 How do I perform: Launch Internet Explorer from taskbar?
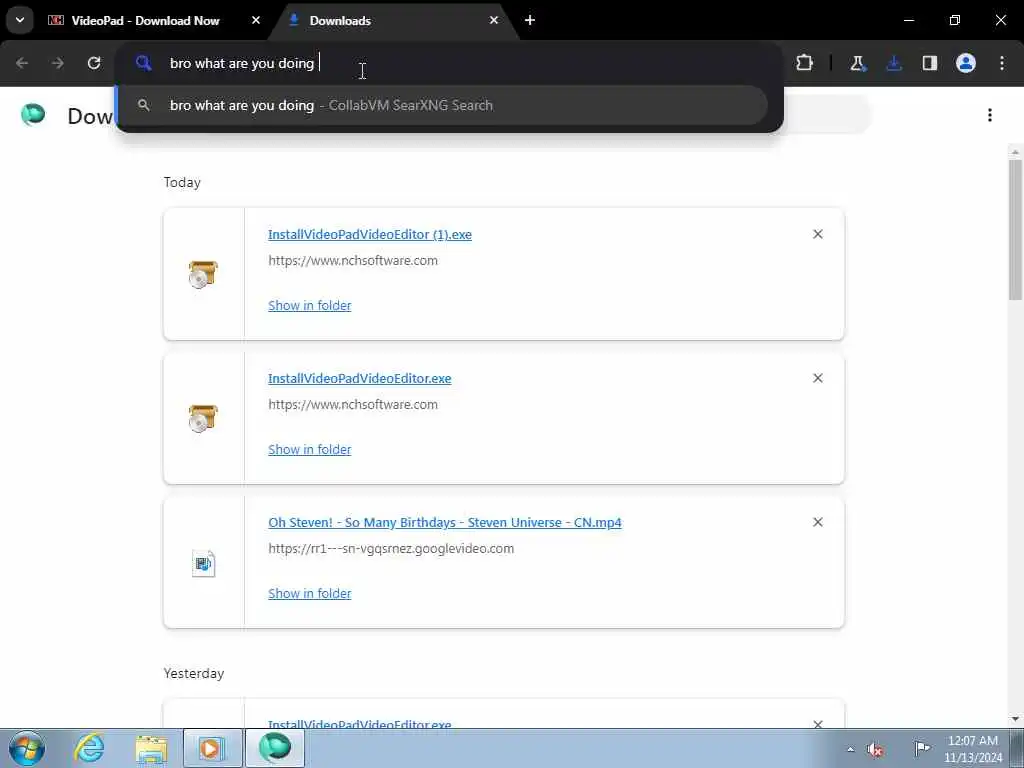click(89, 748)
